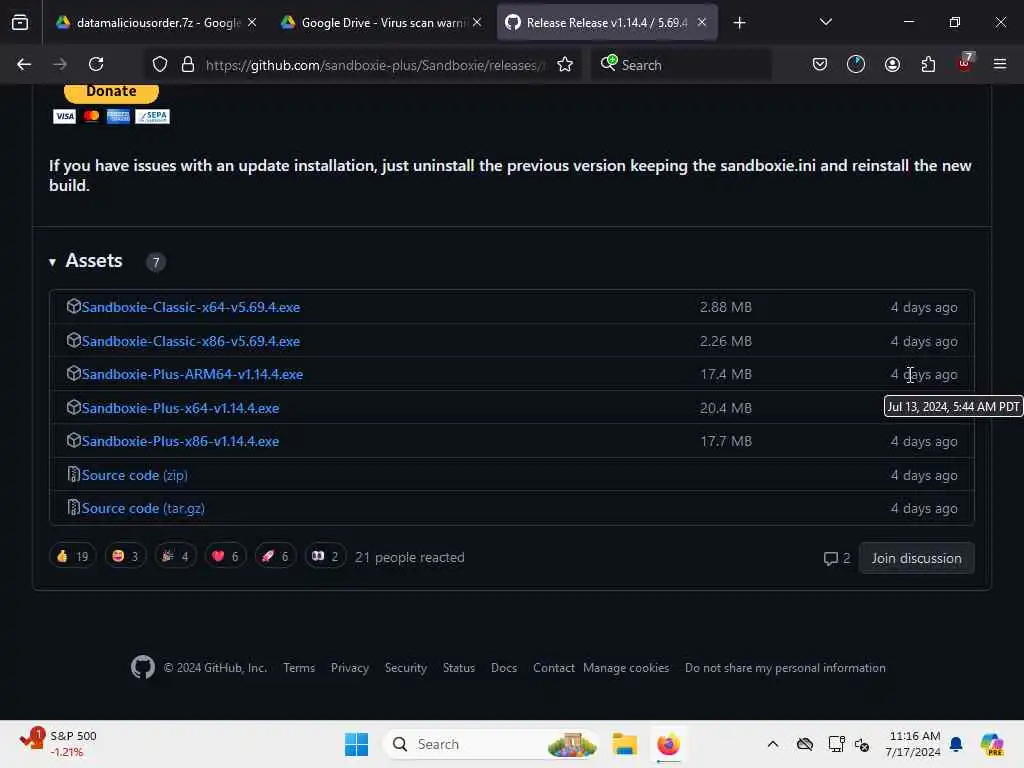1024x768 pixels.
Task: Open the Status footer link
Action: (458, 668)
